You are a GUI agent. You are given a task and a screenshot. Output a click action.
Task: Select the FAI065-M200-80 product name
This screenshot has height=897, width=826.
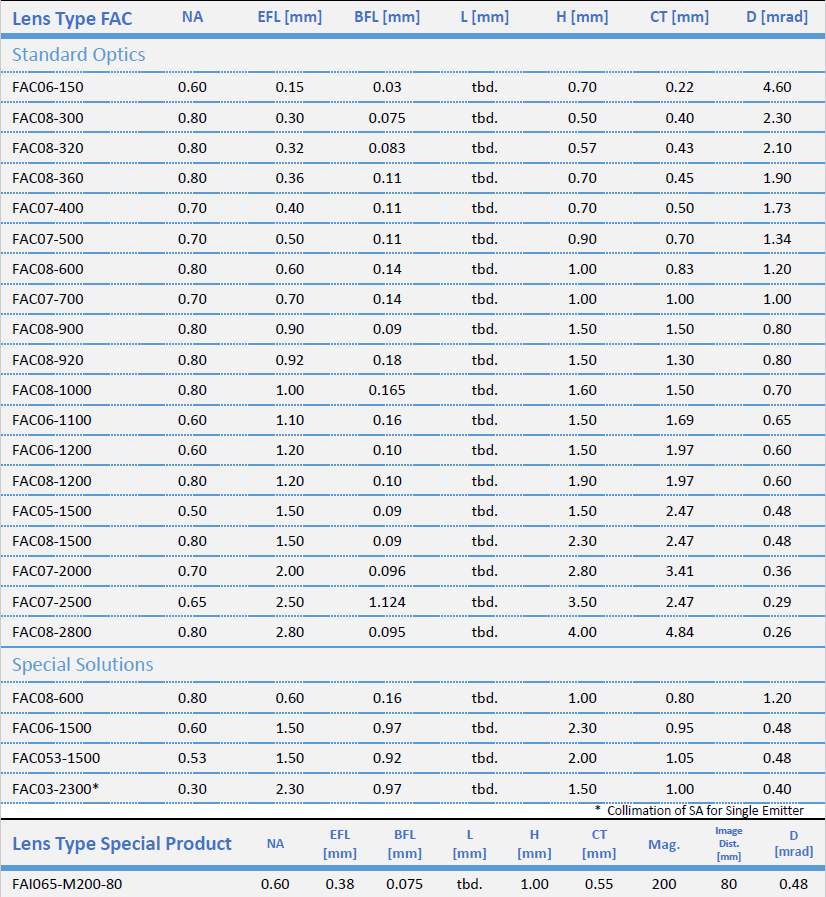click(x=67, y=884)
